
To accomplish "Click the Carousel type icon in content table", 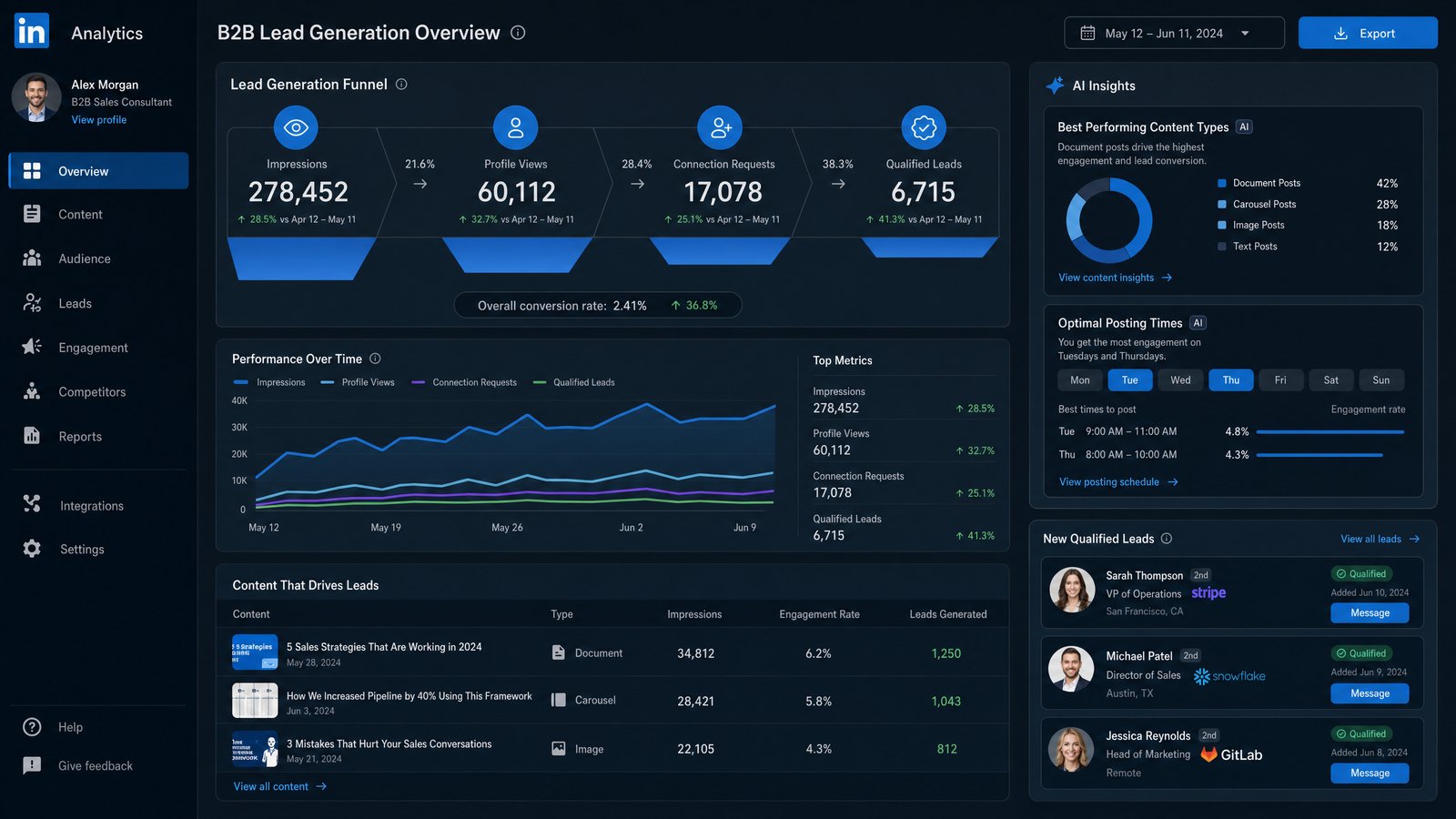I will point(559,700).
